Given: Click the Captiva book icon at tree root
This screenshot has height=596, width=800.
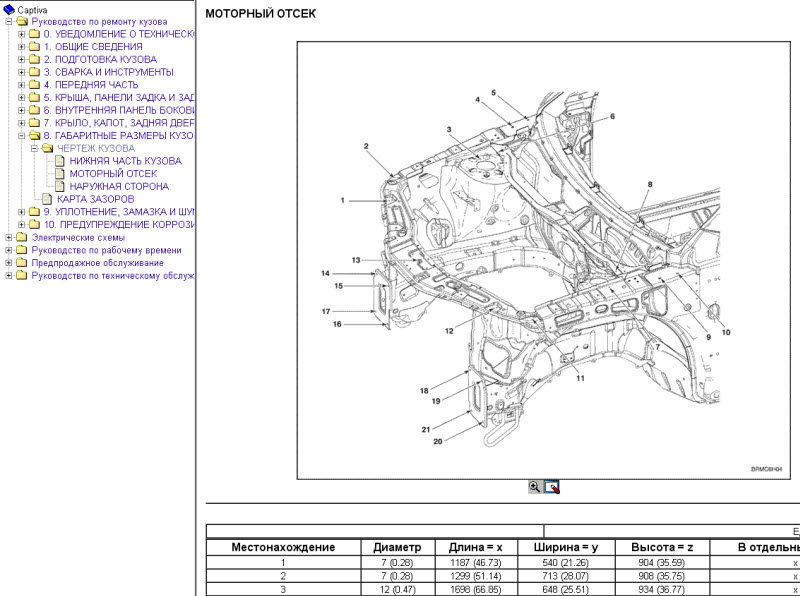Looking at the screenshot, I should tap(9, 9).
